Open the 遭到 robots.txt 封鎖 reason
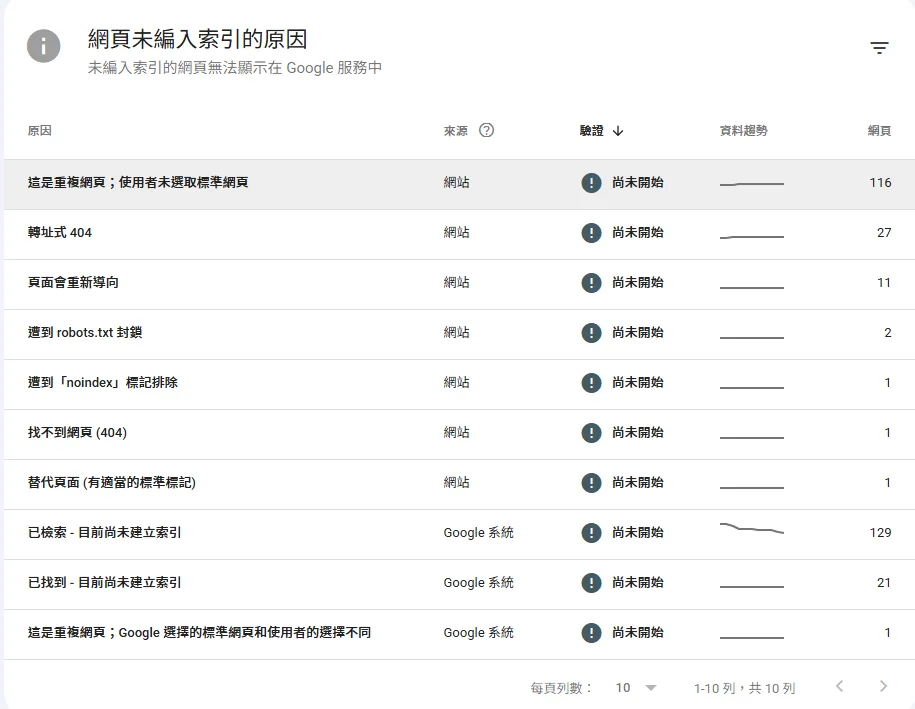Viewport: 915px width, 709px height. 85,333
